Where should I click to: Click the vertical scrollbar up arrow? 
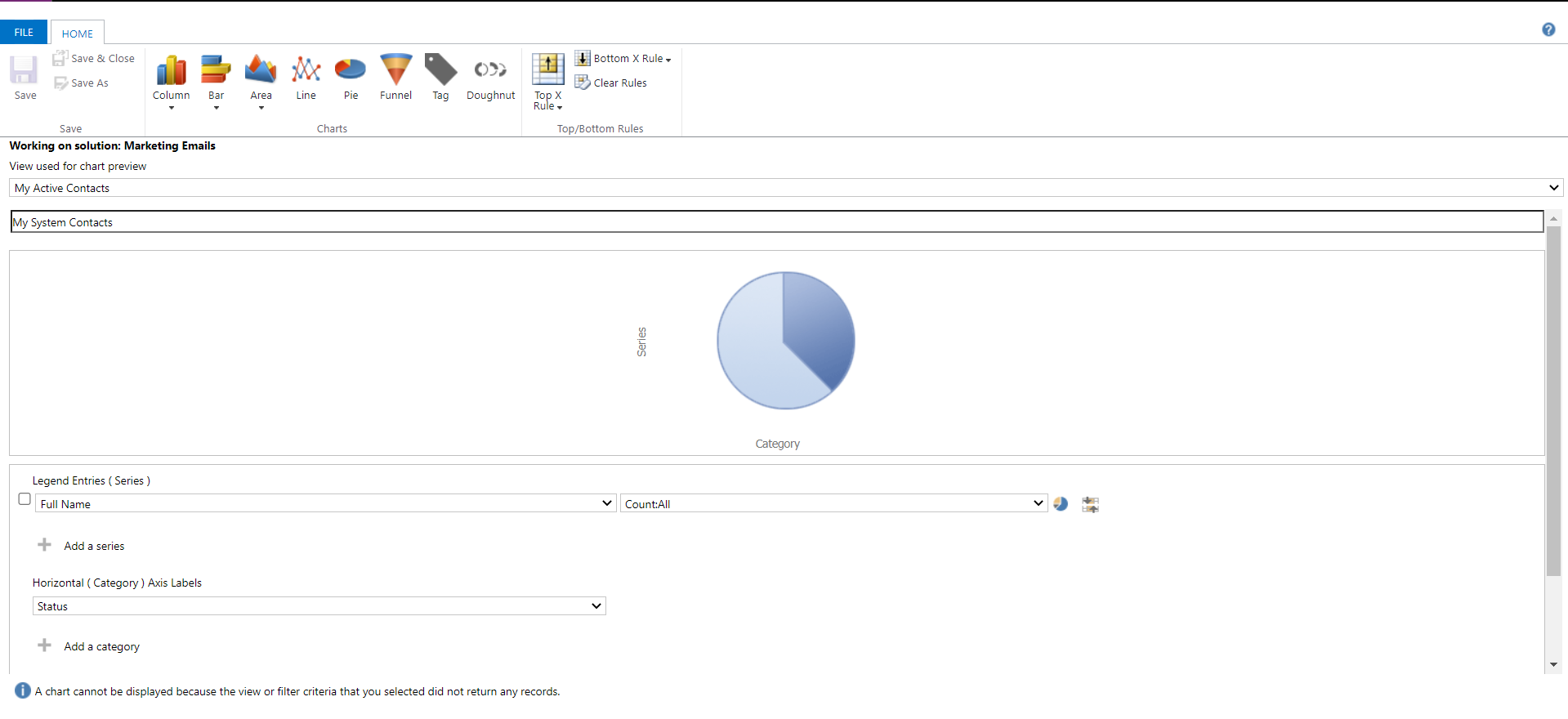pos(1553,219)
